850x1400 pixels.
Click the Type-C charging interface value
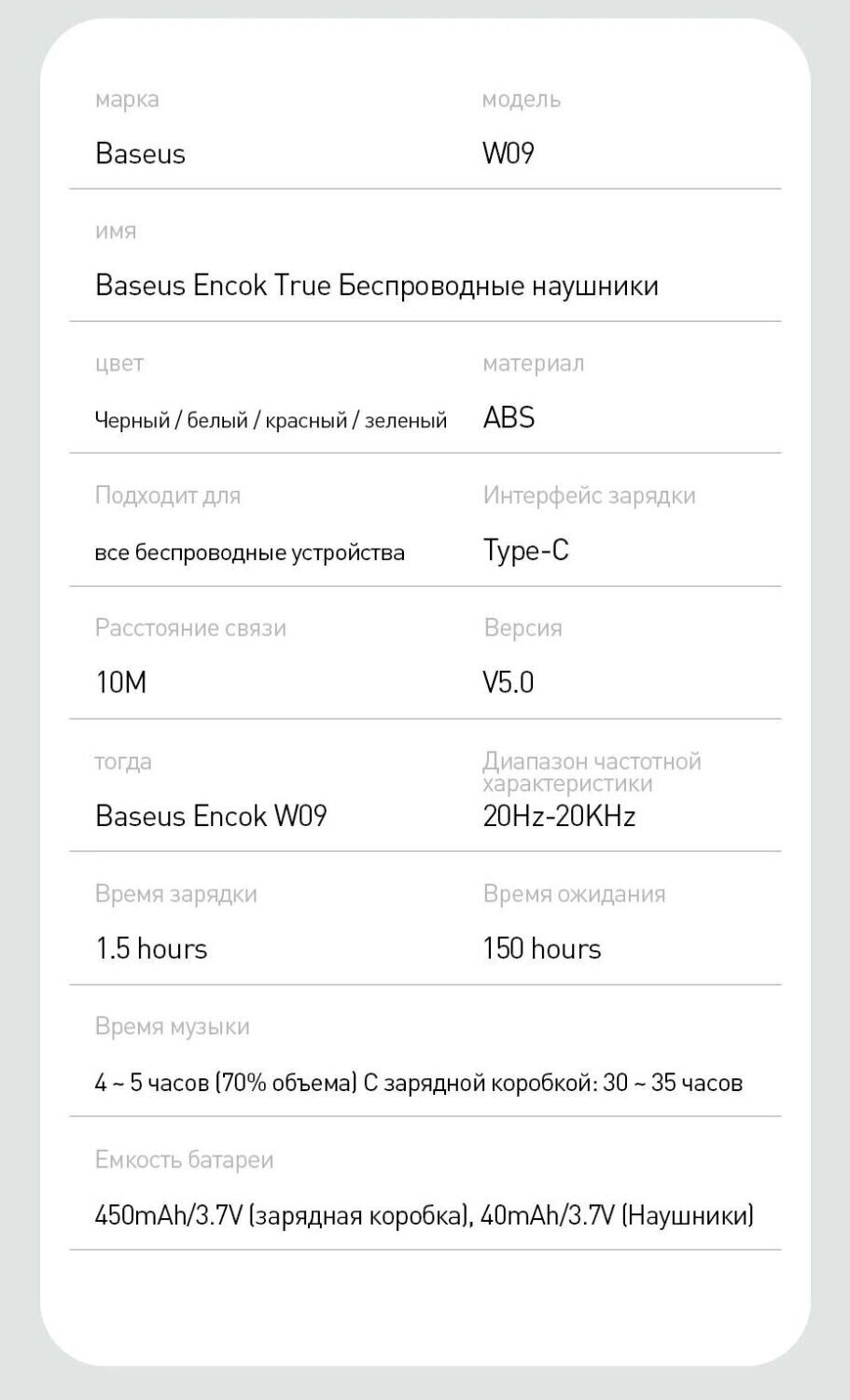(526, 551)
